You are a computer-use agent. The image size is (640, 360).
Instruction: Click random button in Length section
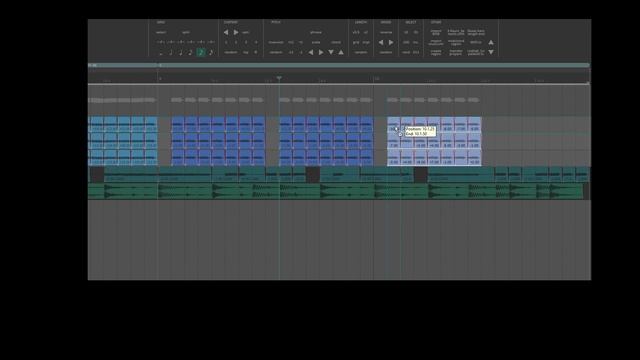pos(361,52)
